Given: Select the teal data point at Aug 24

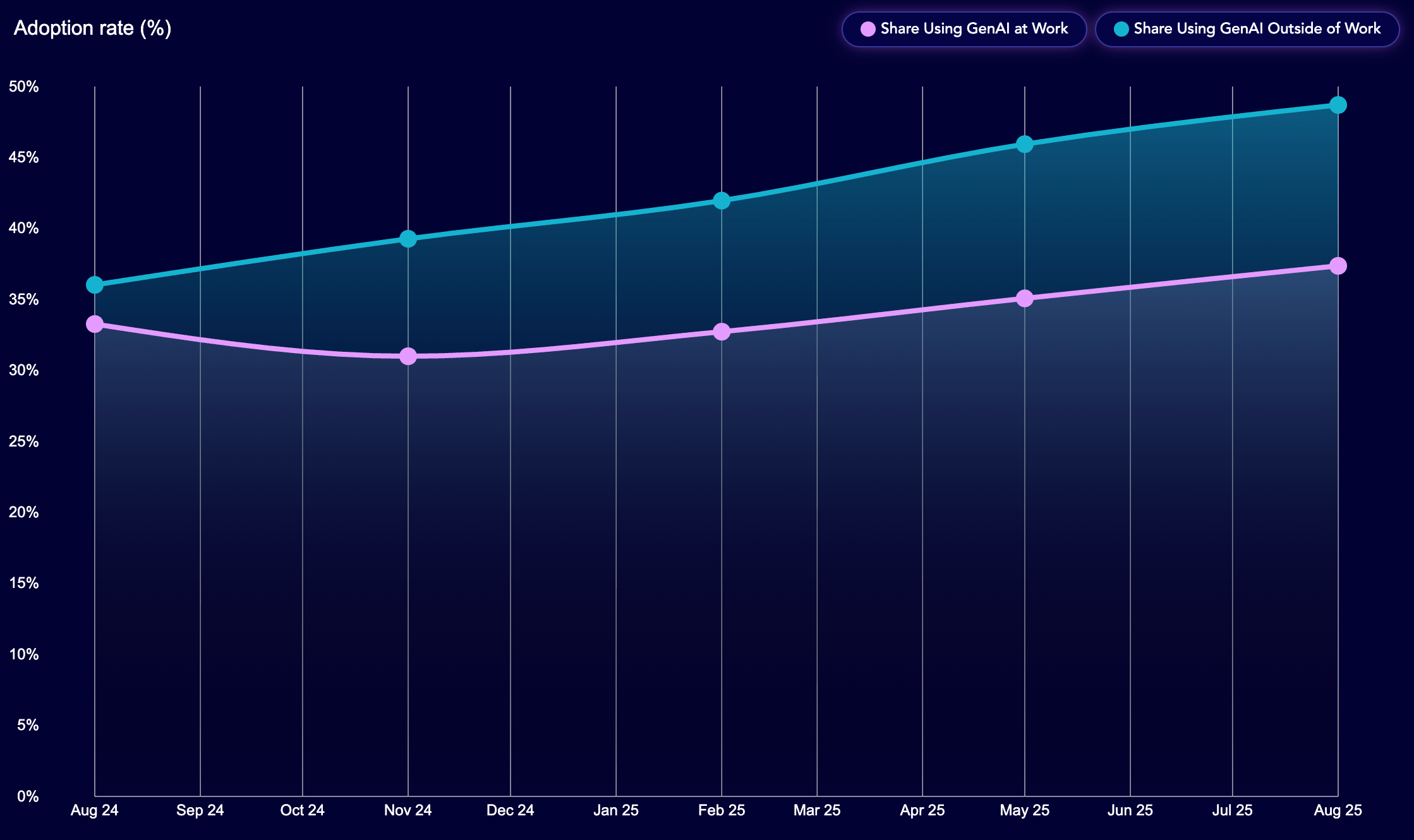Looking at the screenshot, I should 95,285.
